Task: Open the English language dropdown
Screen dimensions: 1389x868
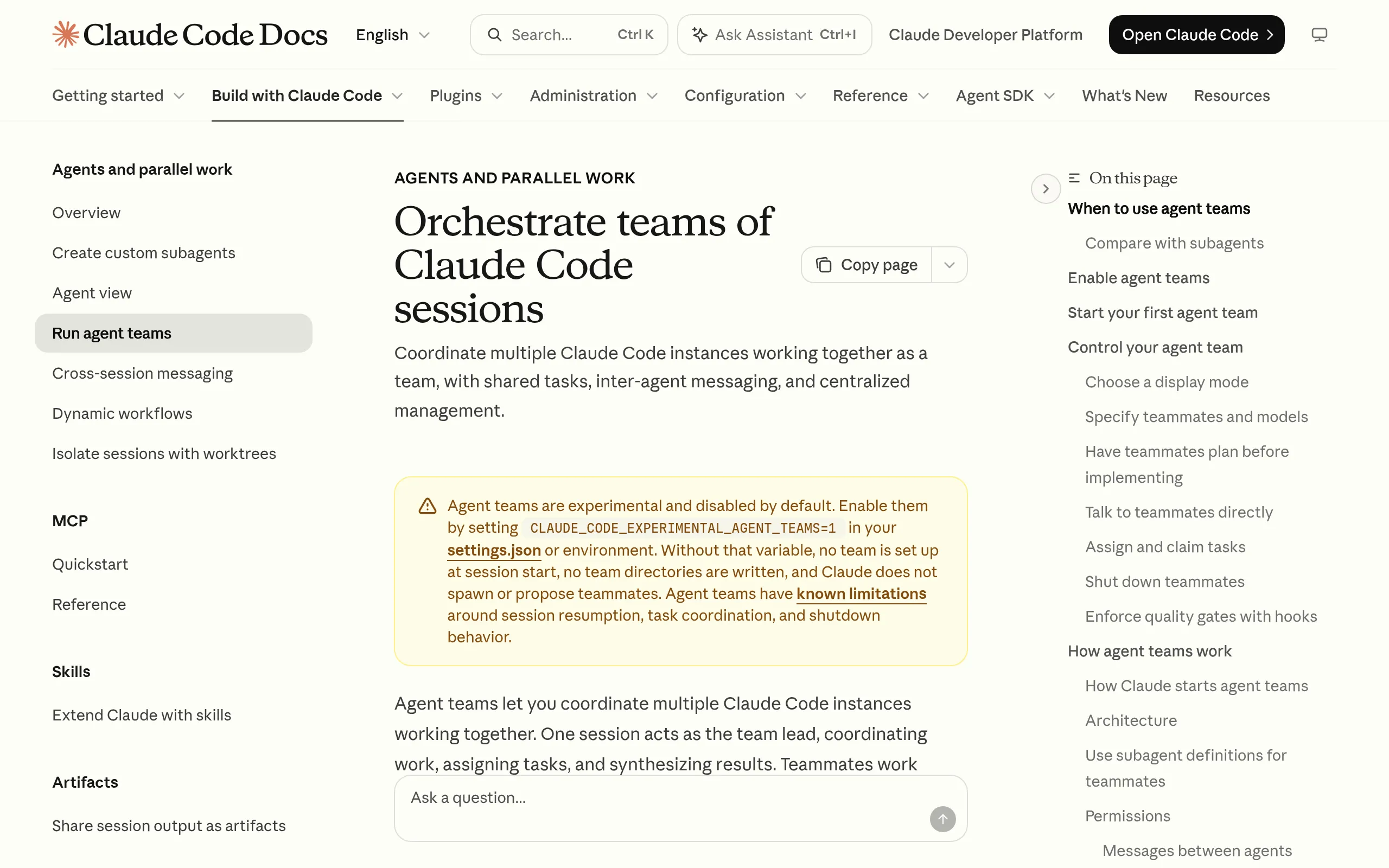Action: [393, 35]
